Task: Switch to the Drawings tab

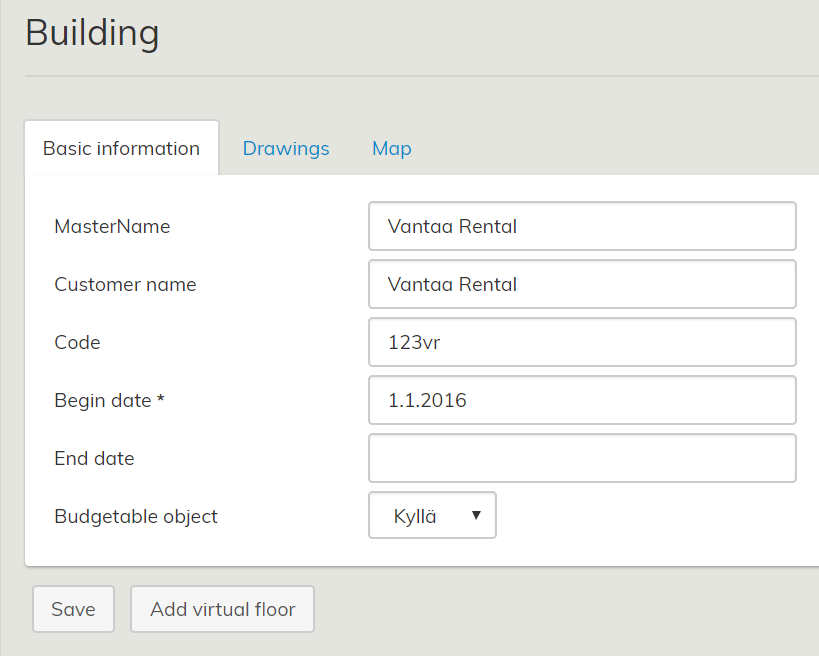Action: 286,148
